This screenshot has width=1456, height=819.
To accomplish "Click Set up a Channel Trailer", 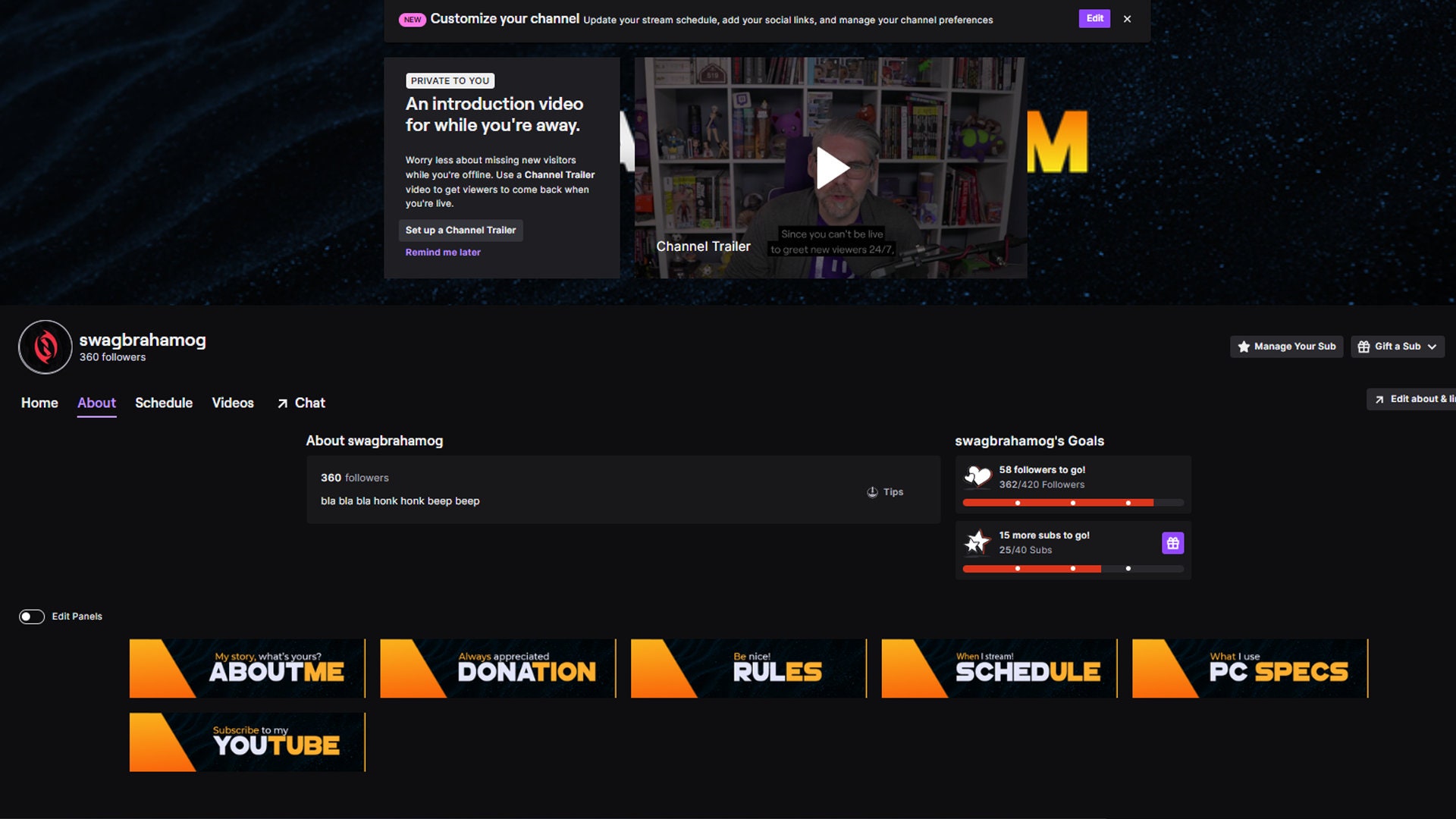I will (x=460, y=230).
